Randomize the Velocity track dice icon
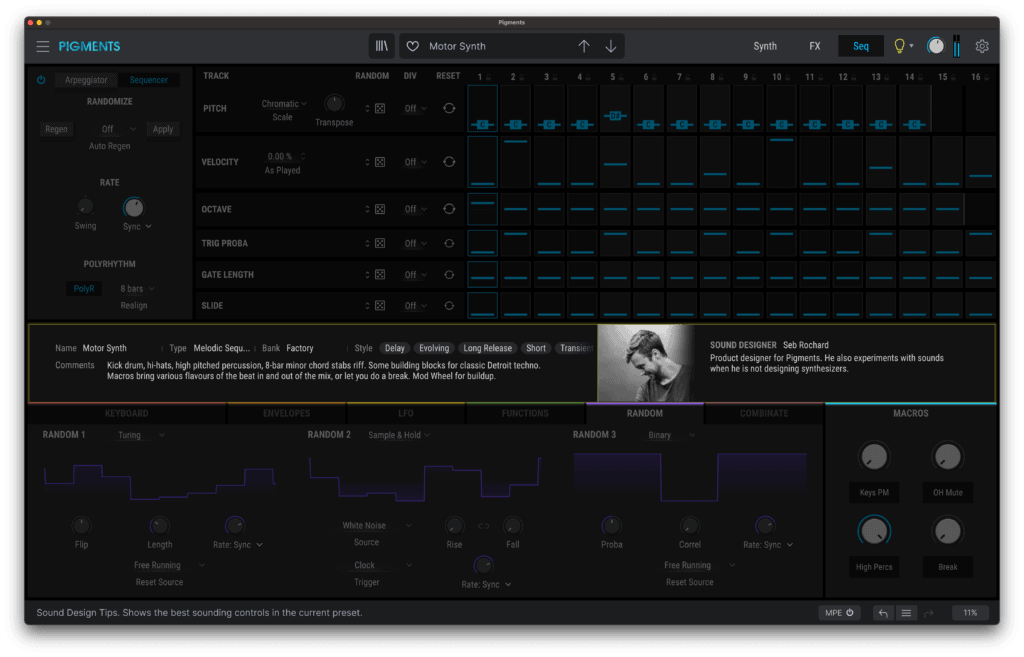The width and height of the screenshot is (1024, 657). (380, 162)
